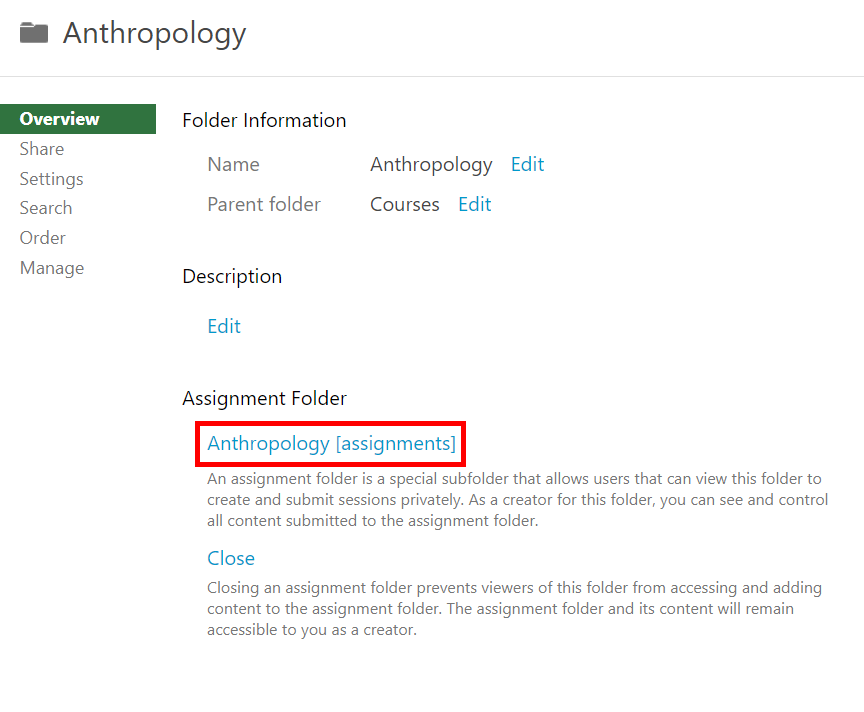Screen dimensions: 864x712
Task: Open the Settings section
Action: pyautogui.click(x=51, y=178)
